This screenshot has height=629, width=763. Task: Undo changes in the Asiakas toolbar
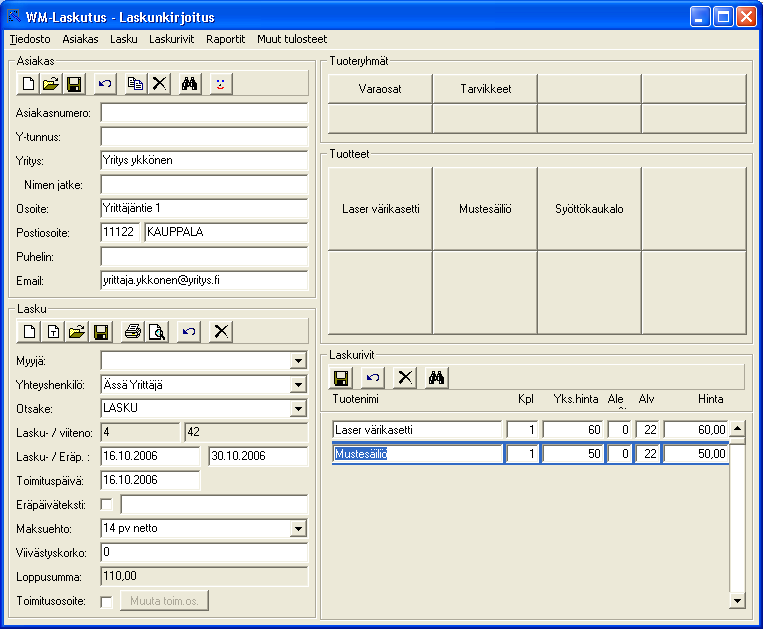[x=105, y=84]
